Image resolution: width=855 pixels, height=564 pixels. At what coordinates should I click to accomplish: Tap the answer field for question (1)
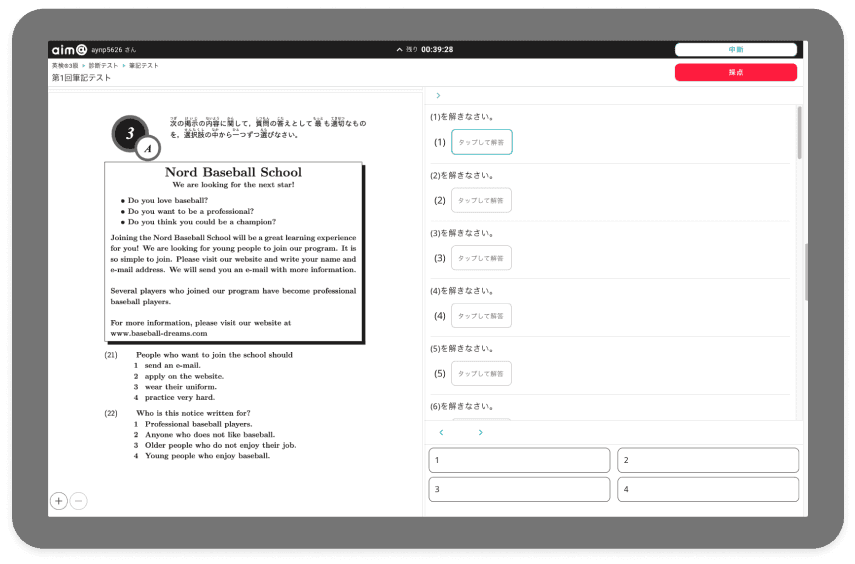[x=481, y=142]
